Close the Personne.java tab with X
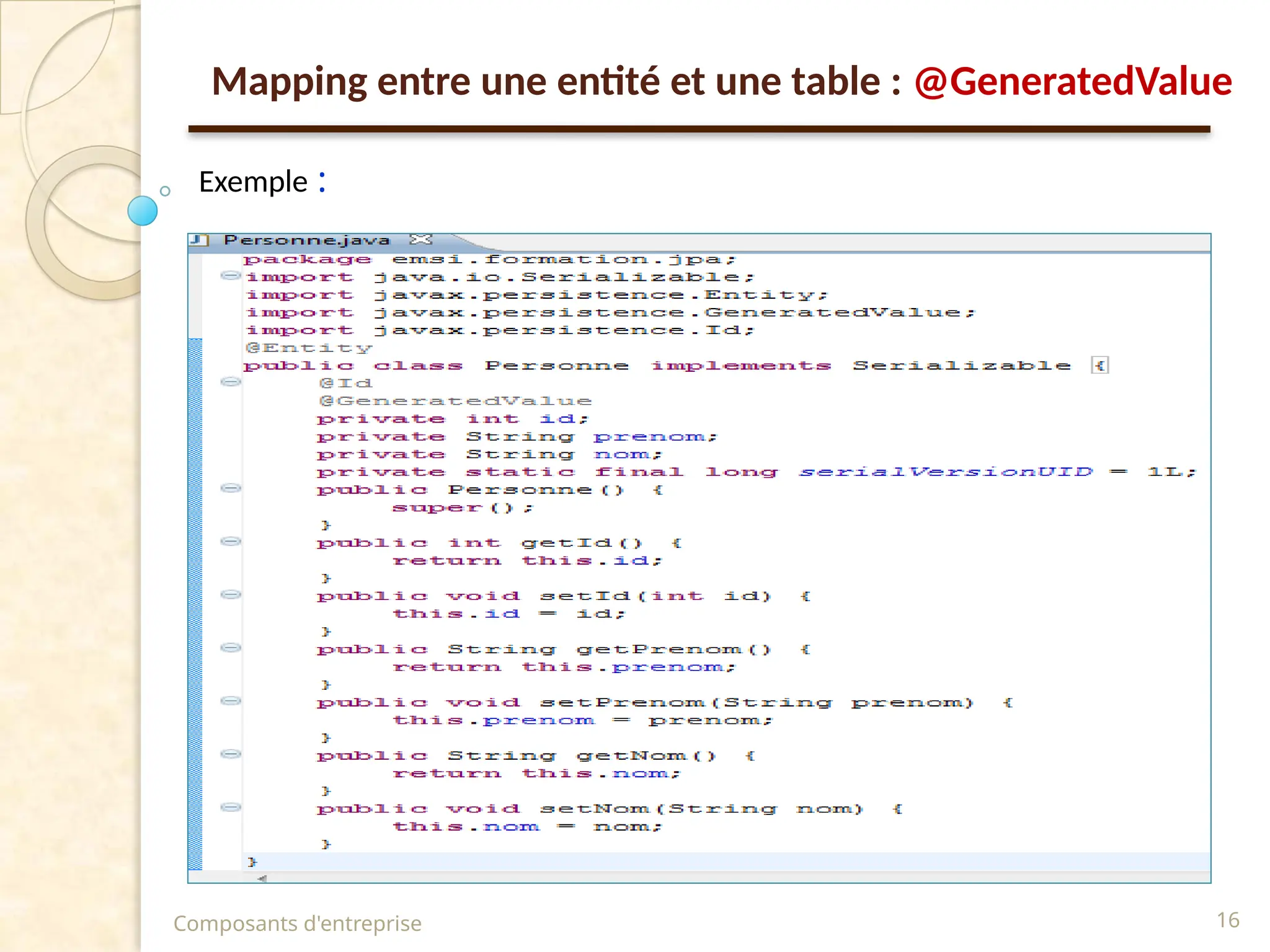This screenshot has width=1270, height=952. click(x=421, y=240)
